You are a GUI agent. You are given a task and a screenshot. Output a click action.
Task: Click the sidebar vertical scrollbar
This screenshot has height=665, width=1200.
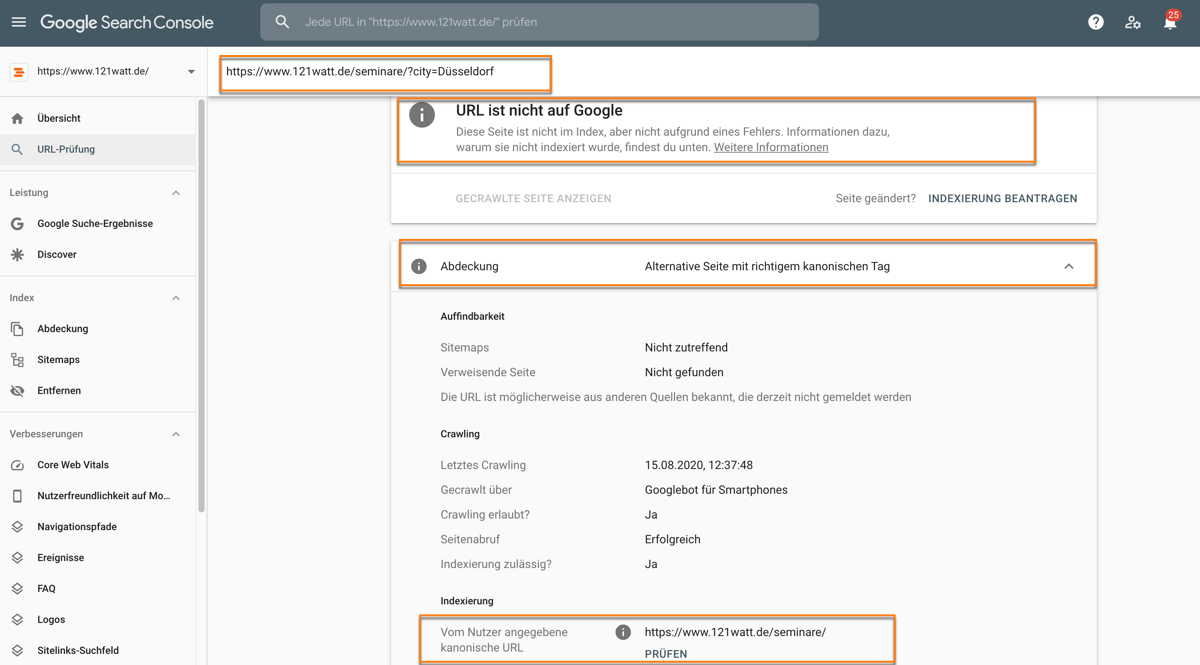(201, 305)
